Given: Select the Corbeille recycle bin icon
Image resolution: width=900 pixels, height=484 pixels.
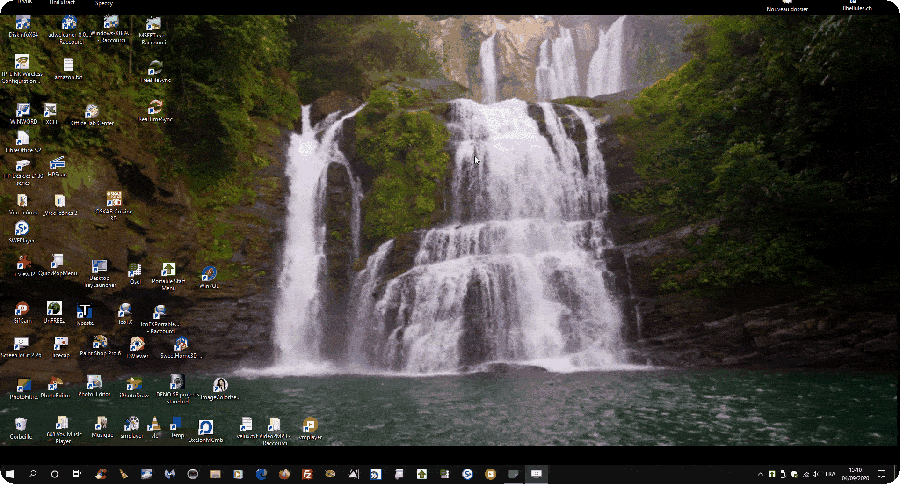Looking at the screenshot, I should [x=21, y=426].
